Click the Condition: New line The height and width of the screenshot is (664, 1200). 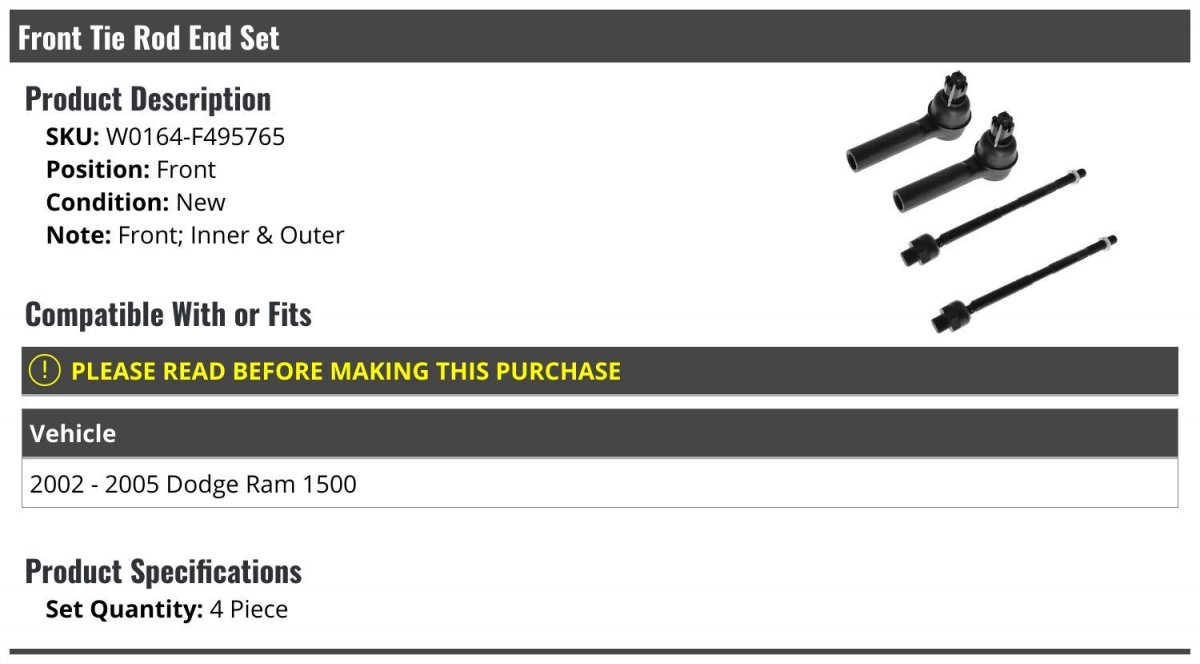[x=136, y=203]
